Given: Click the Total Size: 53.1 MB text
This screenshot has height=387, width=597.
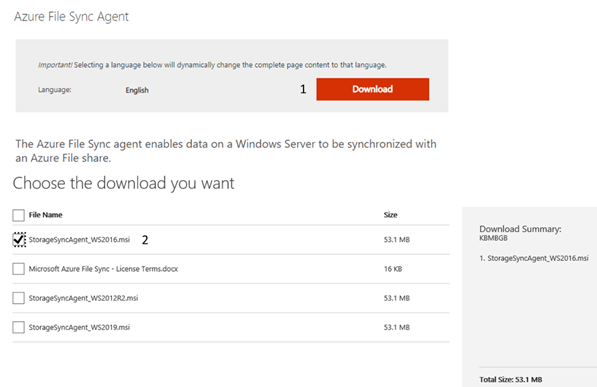Looking at the screenshot, I should [x=511, y=379].
